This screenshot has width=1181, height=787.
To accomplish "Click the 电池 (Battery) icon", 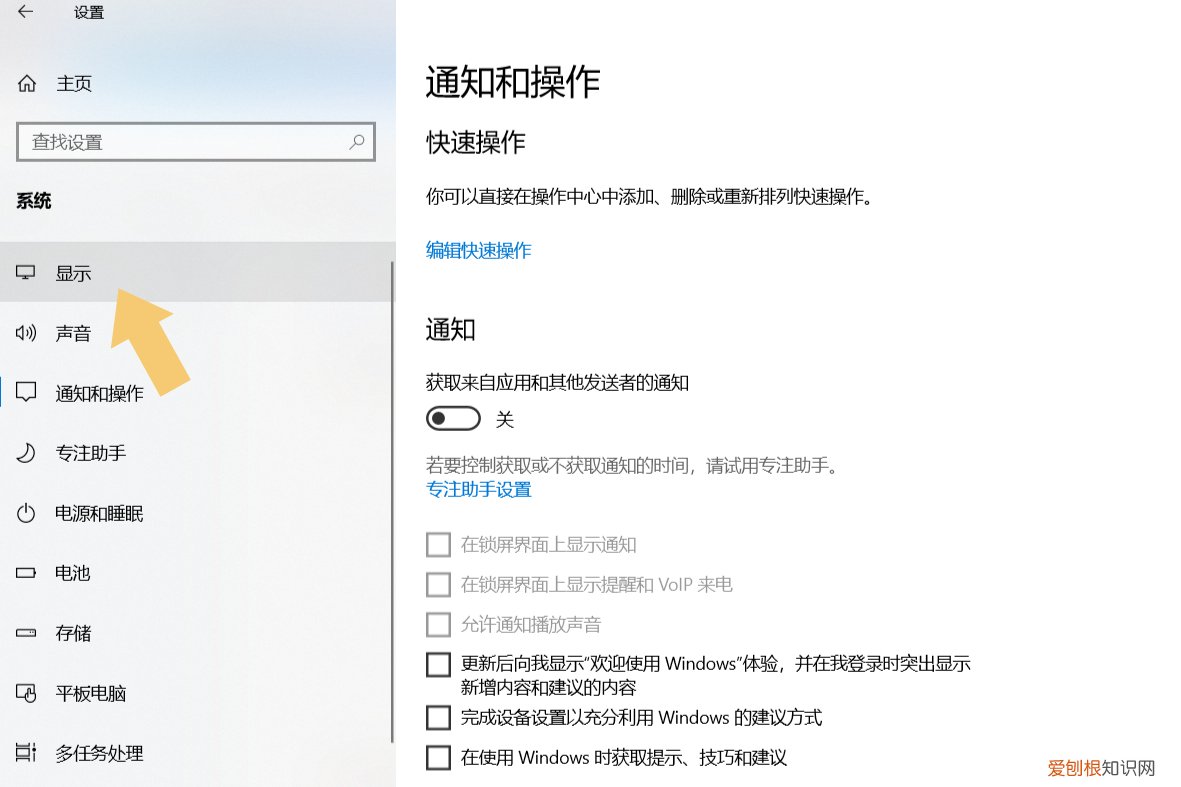I will point(24,573).
